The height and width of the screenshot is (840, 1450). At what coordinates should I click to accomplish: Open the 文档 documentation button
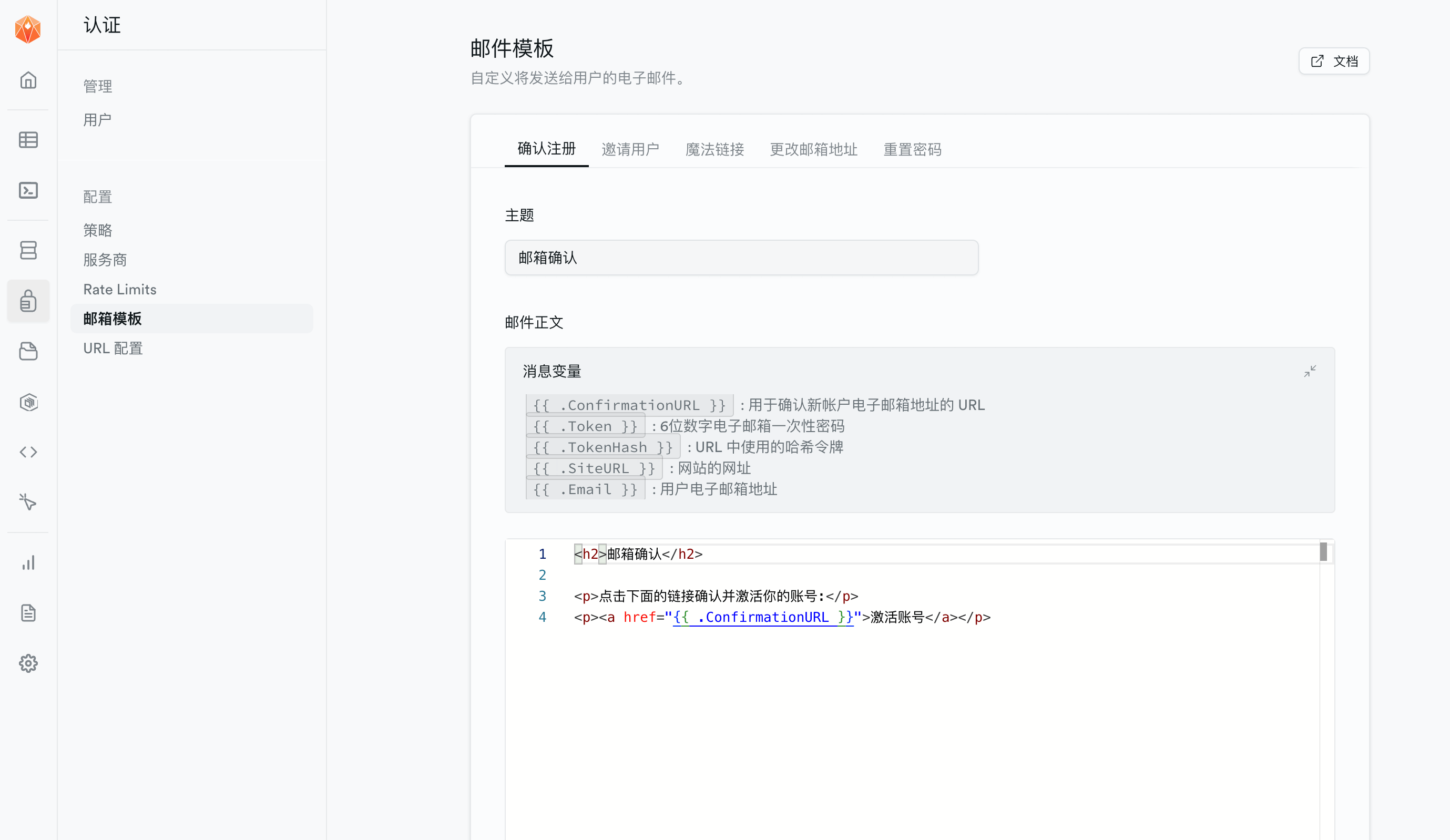1334,61
